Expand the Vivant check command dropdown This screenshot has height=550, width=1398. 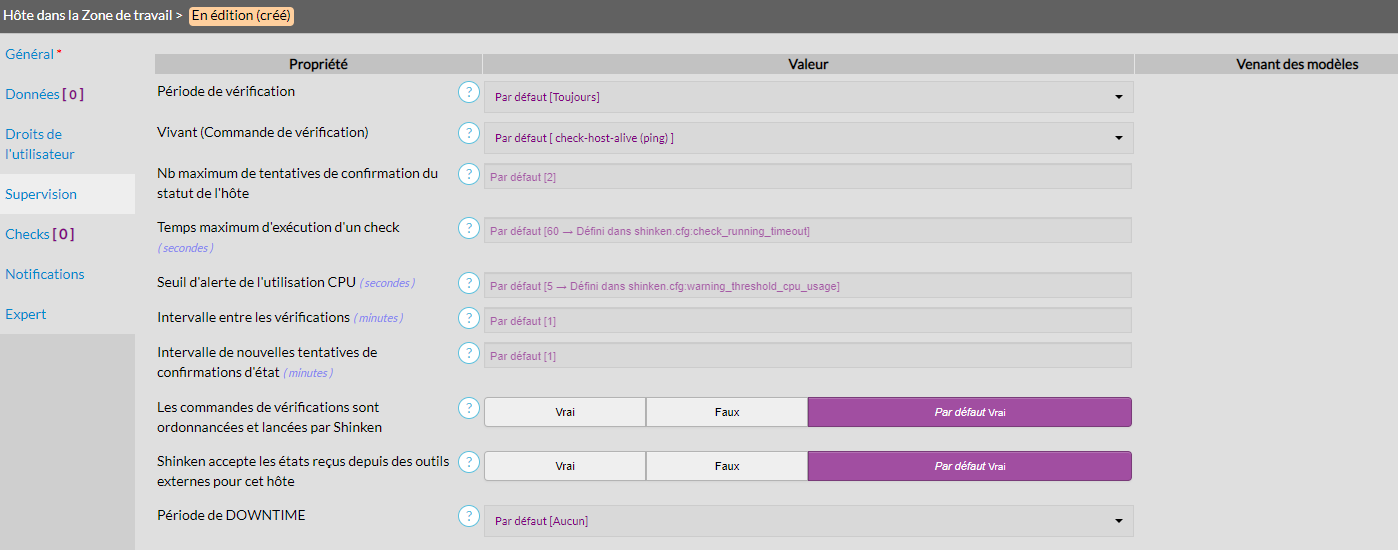point(808,138)
